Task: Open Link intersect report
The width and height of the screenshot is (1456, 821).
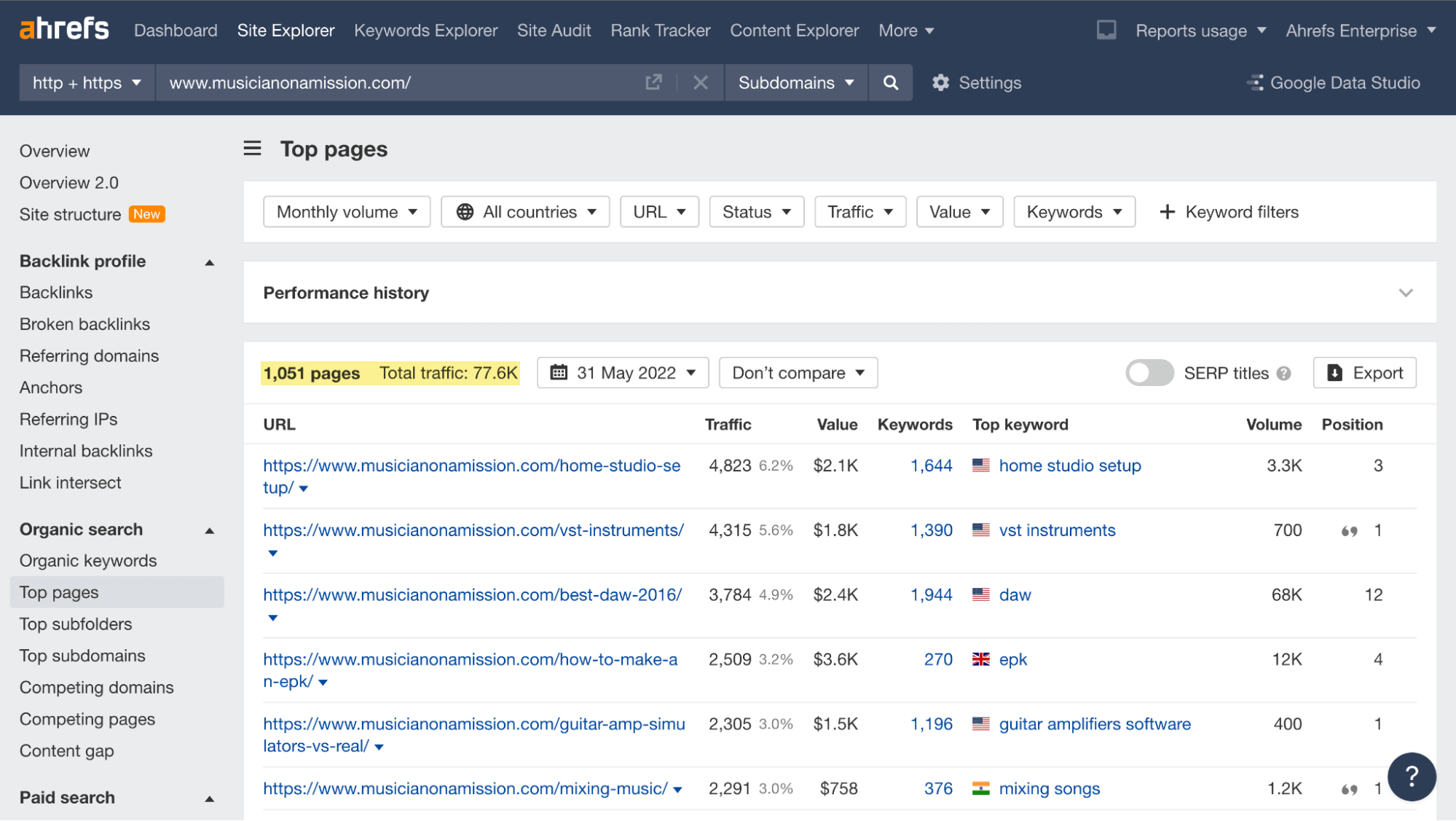Action: [x=71, y=483]
